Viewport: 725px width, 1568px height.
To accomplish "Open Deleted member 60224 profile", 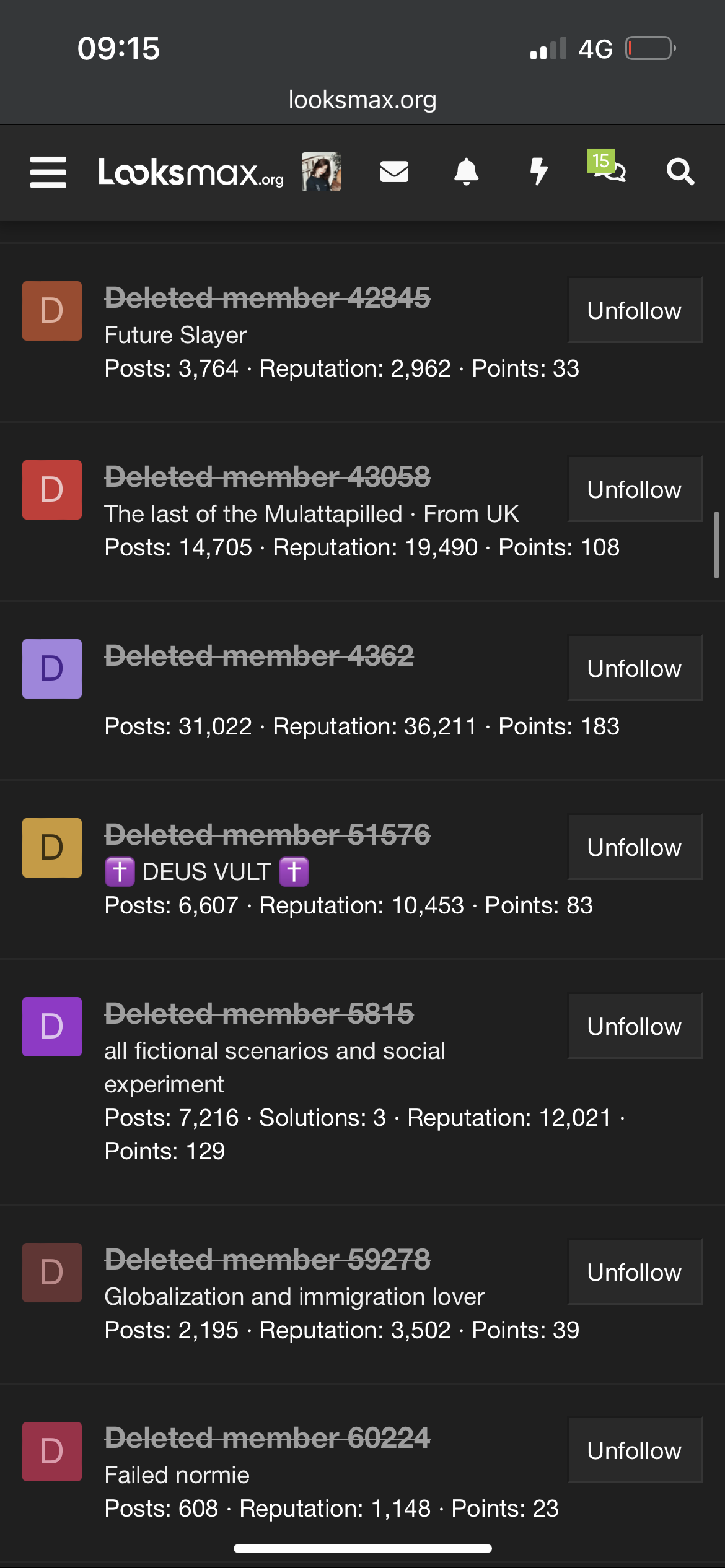I will click(268, 1439).
